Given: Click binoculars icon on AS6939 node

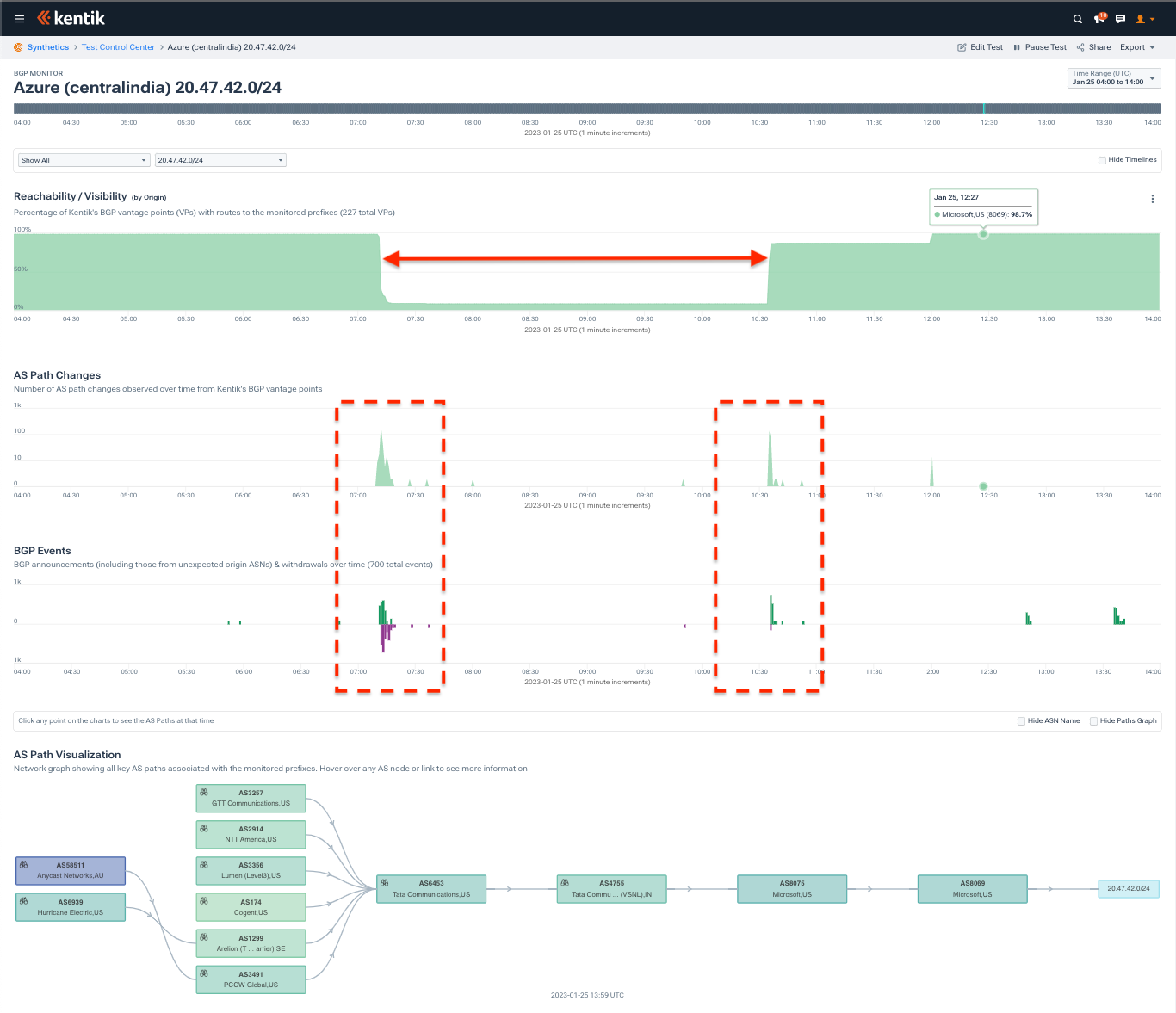Looking at the screenshot, I should 24,900.
